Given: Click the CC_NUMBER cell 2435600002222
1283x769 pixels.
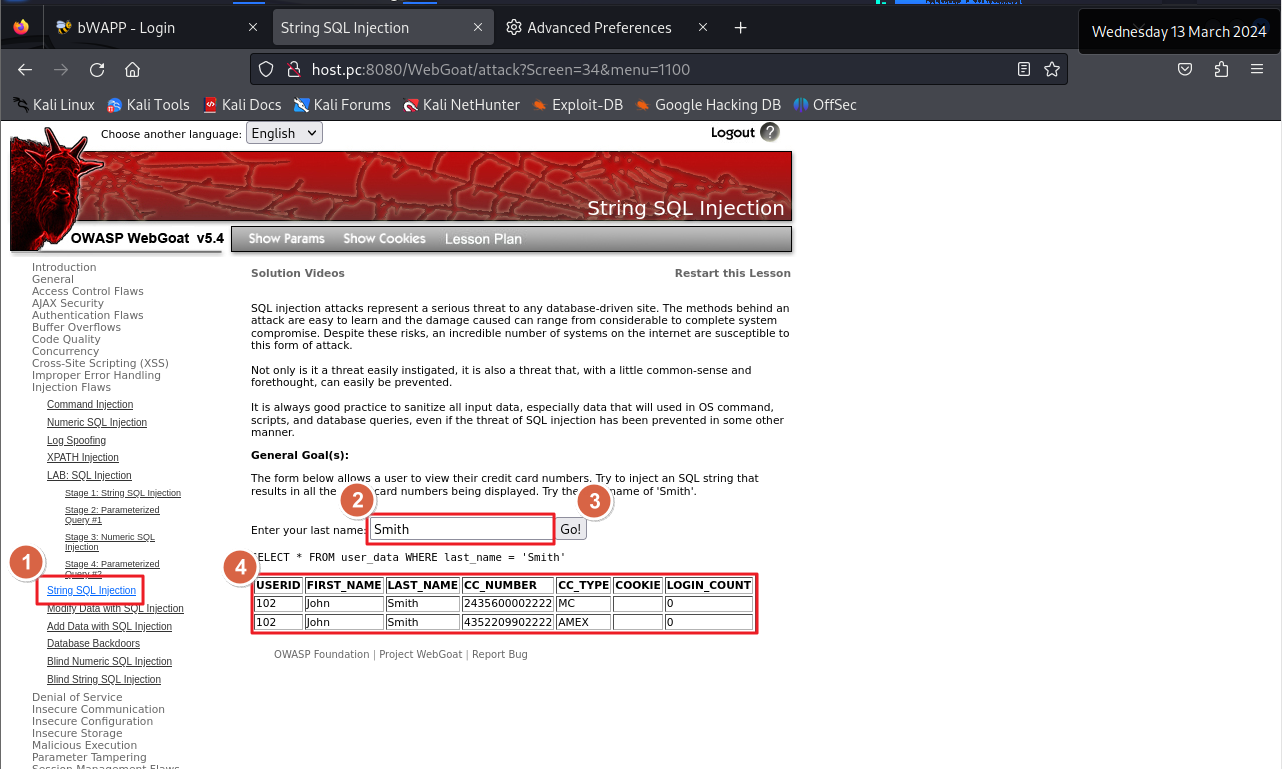Looking at the screenshot, I should point(507,603).
